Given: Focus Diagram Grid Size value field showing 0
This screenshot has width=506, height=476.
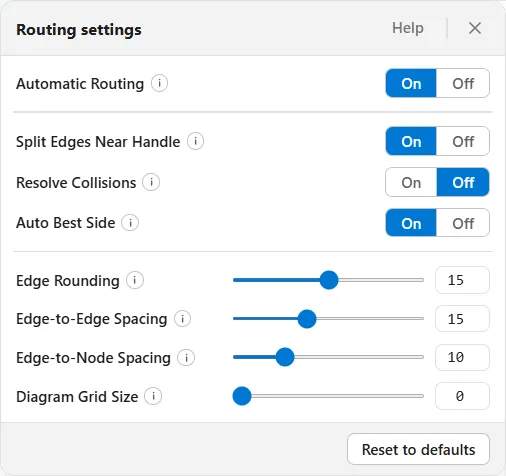Looking at the screenshot, I should point(462,396).
